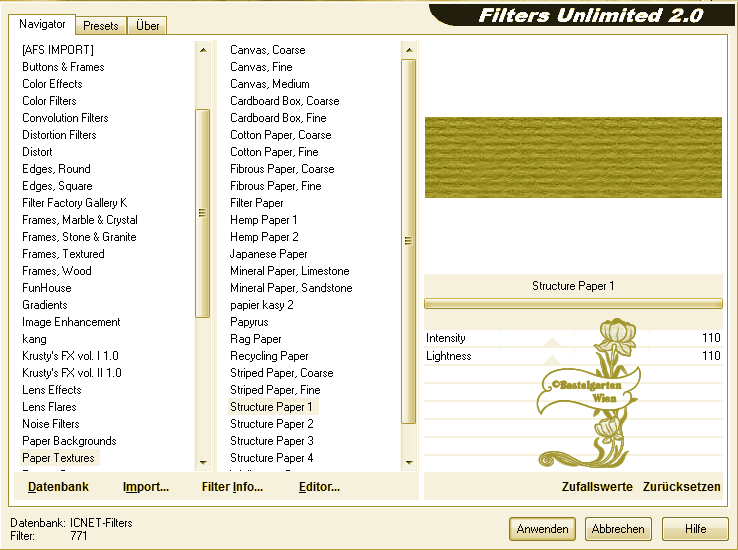Select Color Filters category

click(x=49, y=101)
